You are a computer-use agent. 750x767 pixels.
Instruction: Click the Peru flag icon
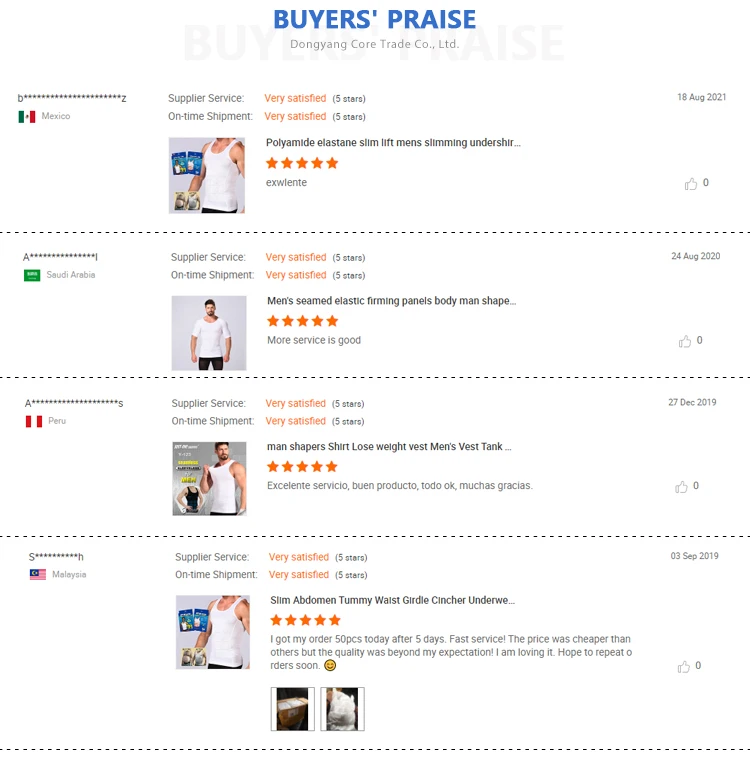pyautogui.click(x=34, y=421)
